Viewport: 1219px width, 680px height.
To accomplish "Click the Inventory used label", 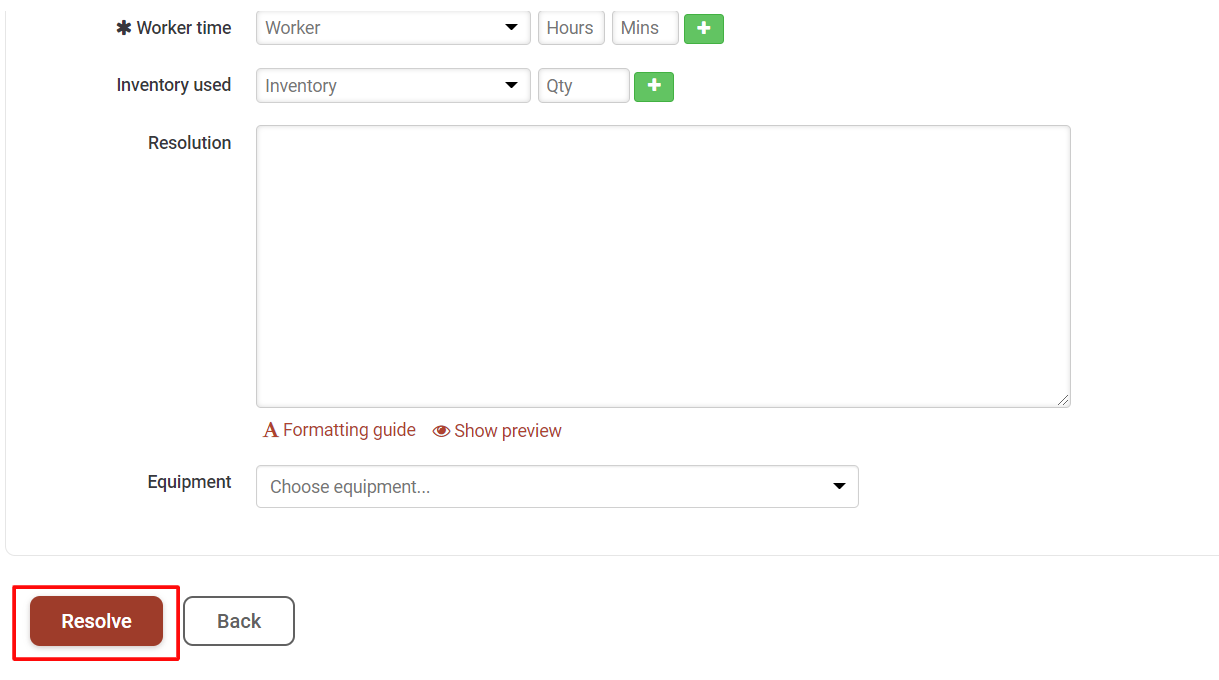I will [174, 85].
